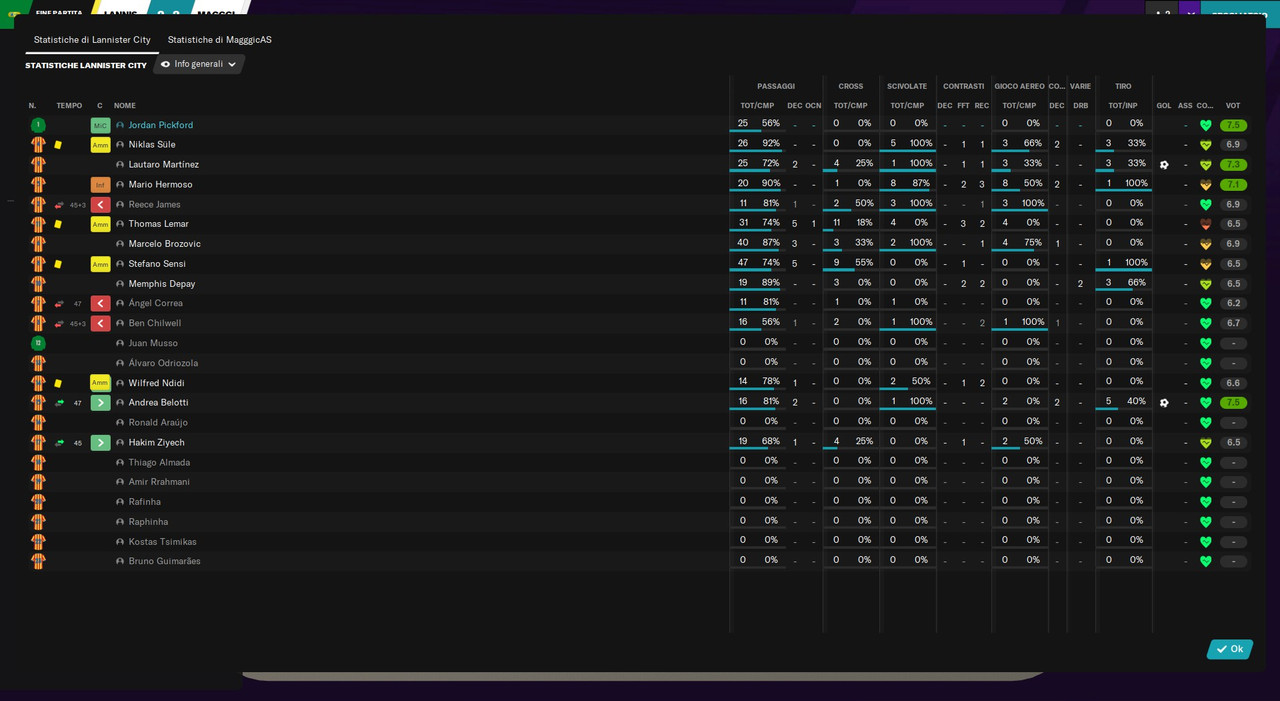Click Andrea Belotti's 7.5 rating badge
This screenshot has width=1280, height=701.
click(1233, 403)
